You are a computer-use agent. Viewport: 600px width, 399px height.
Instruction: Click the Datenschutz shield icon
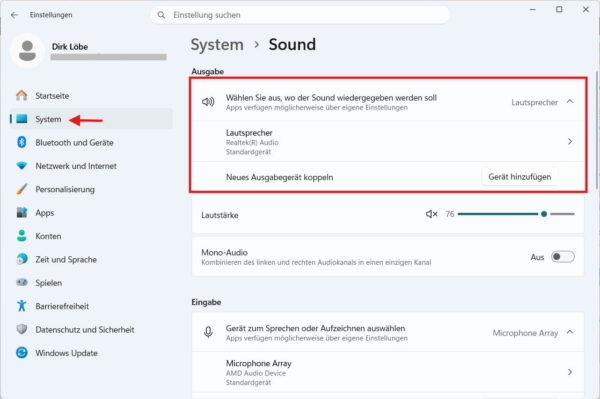pyautogui.click(x=22, y=329)
